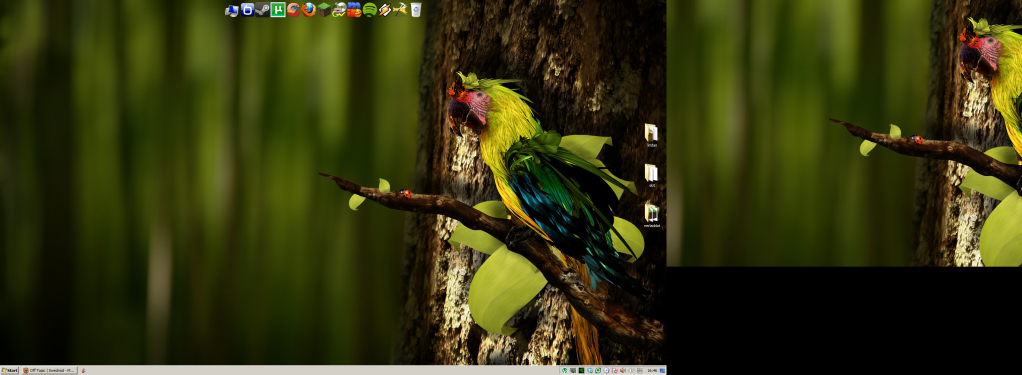Open the Start menu
The height and width of the screenshot is (375, 1022).
click(x=9, y=370)
